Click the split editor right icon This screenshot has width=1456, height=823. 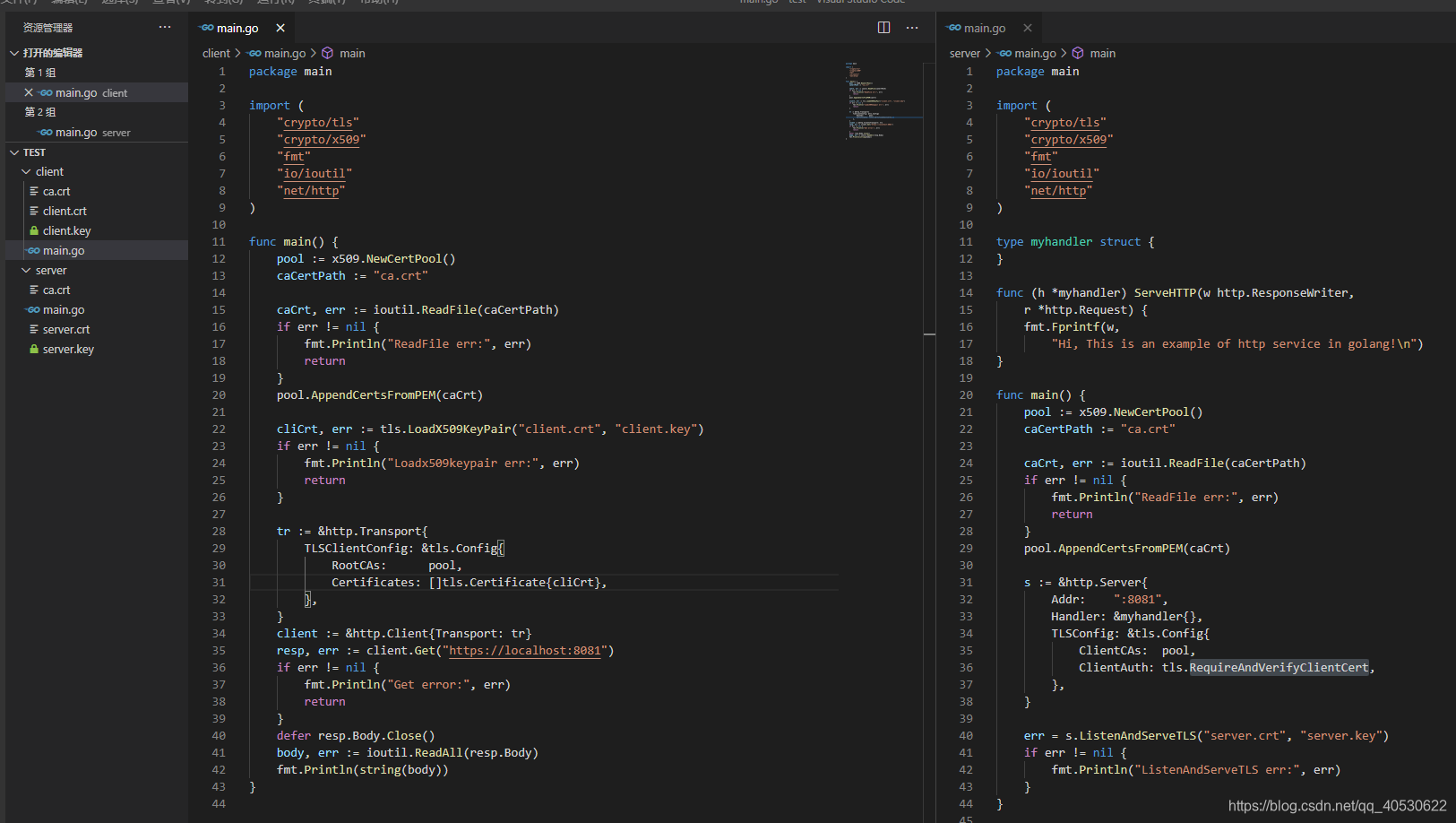tap(883, 28)
